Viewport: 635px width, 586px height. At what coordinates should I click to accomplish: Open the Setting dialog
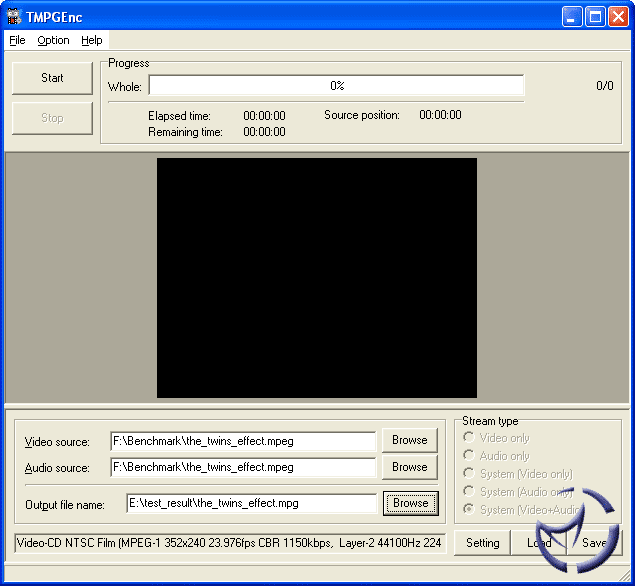click(482, 543)
